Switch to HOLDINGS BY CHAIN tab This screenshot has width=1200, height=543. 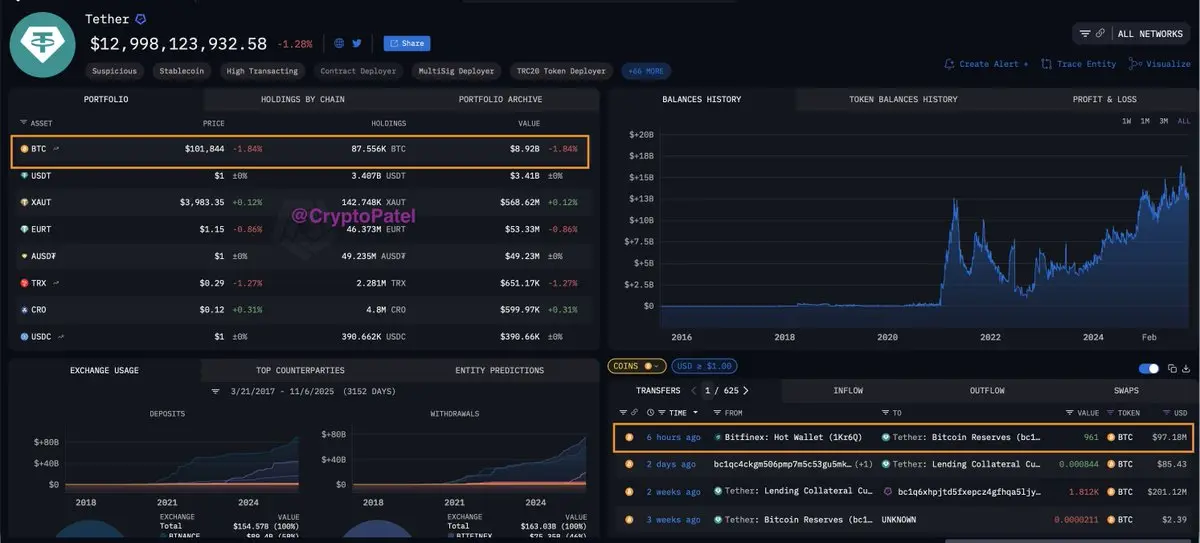tap(302, 99)
